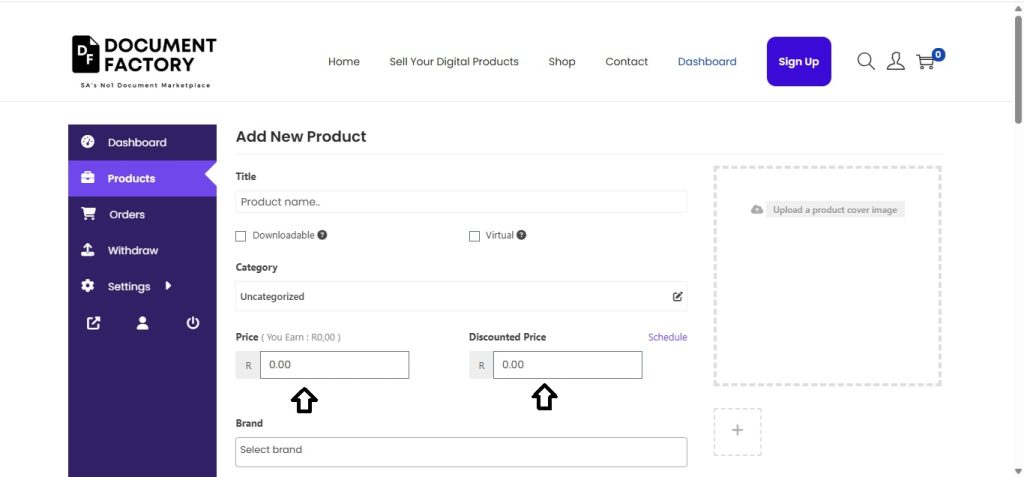Open the shopping cart icon
1024x477 pixels.
tap(926, 61)
